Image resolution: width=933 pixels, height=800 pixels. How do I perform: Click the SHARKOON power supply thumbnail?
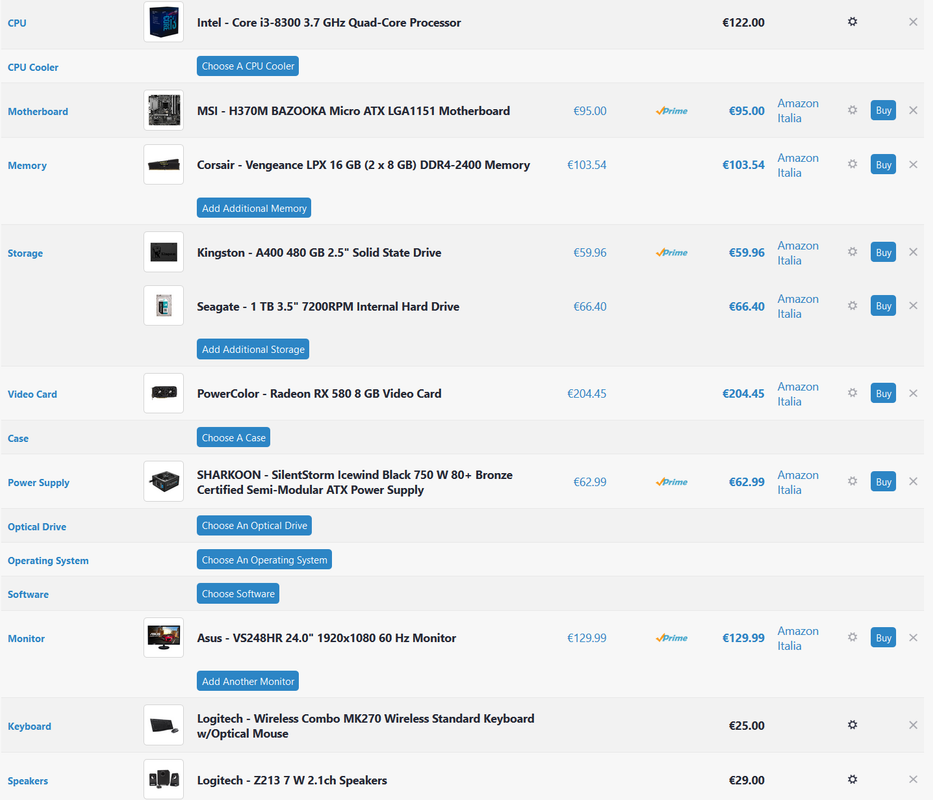[164, 481]
